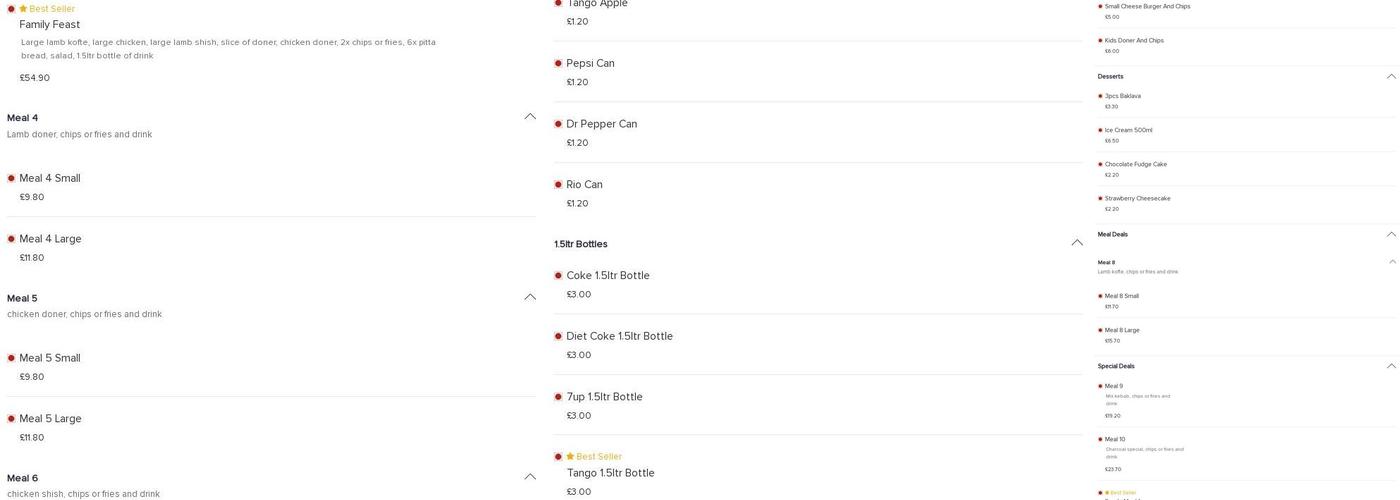Collapse the 1.5ltr Bottles section
The height and width of the screenshot is (500, 1400).
(1077, 243)
